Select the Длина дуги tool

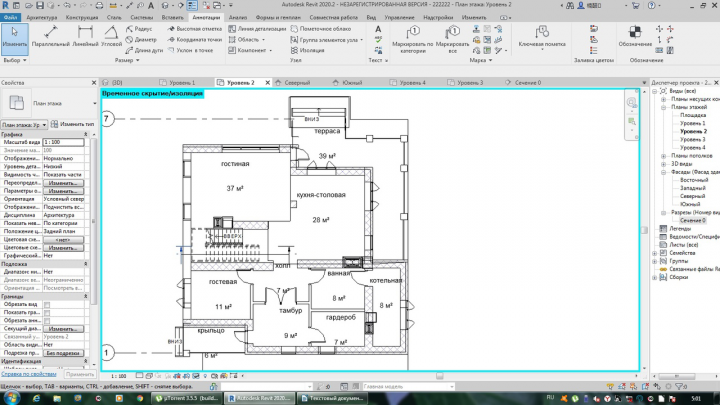pos(144,50)
